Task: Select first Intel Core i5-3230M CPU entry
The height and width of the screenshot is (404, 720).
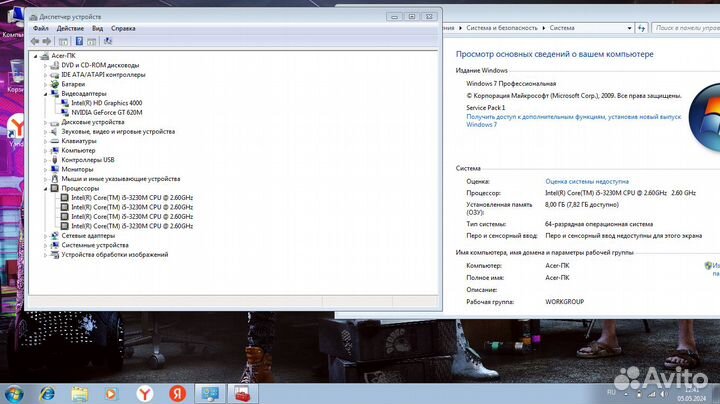Action: pyautogui.click(x=132, y=198)
